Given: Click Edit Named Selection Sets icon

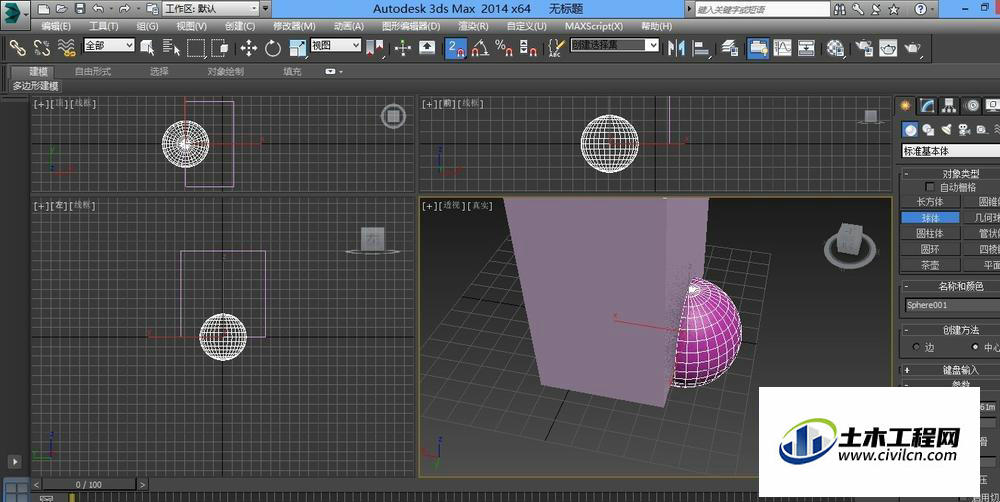Looking at the screenshot, I should 556,47.
